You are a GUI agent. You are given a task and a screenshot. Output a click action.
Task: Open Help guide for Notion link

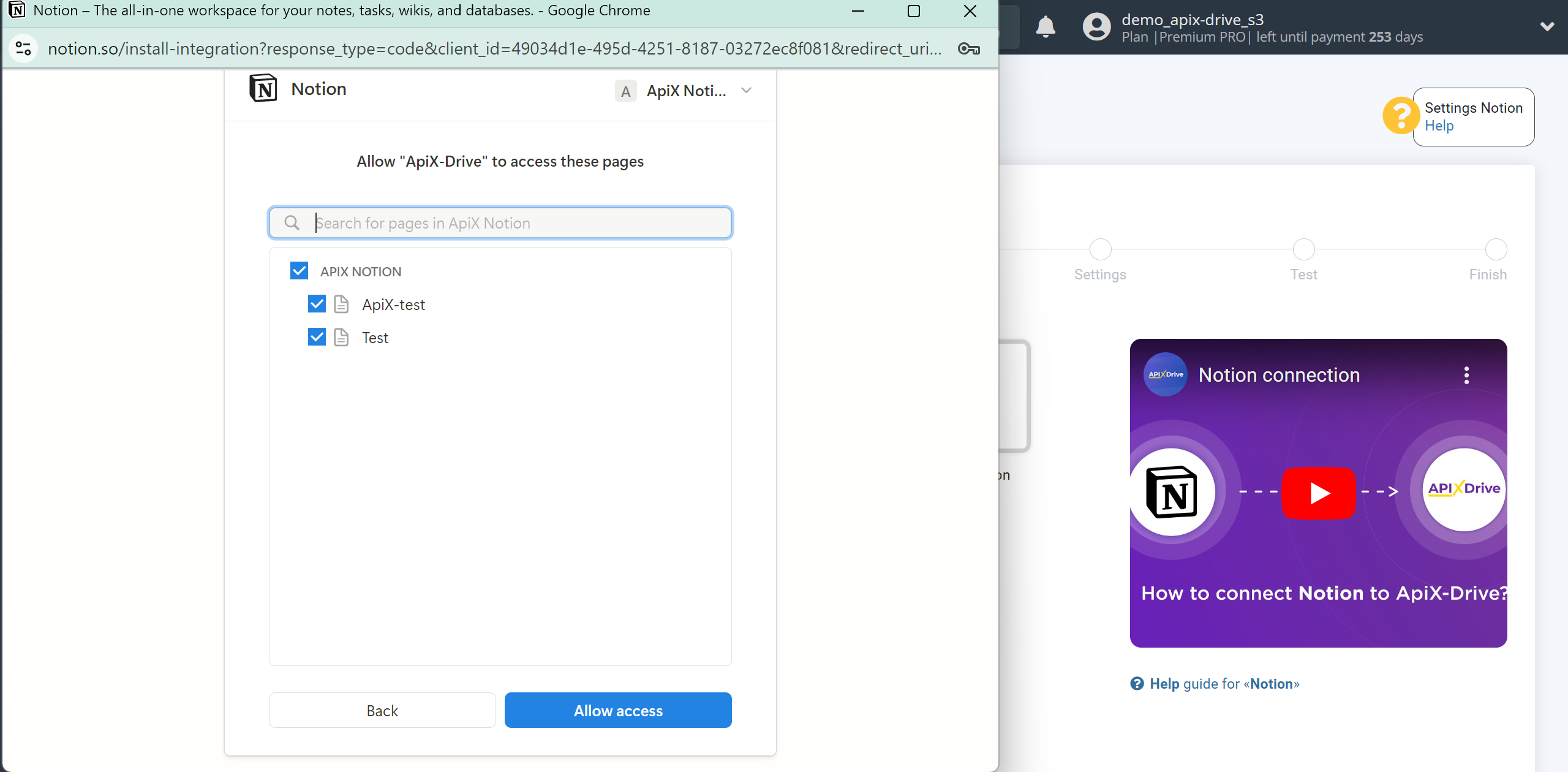pyautogui.click(x=1224, y=684)
